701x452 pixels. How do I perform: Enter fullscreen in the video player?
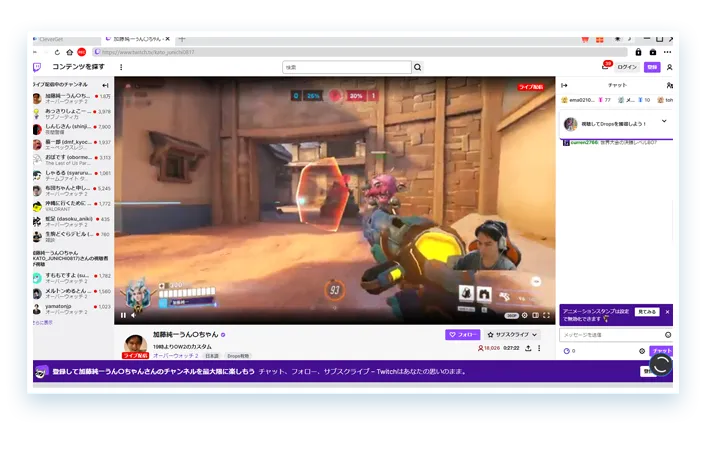click(x=546, y=315)
